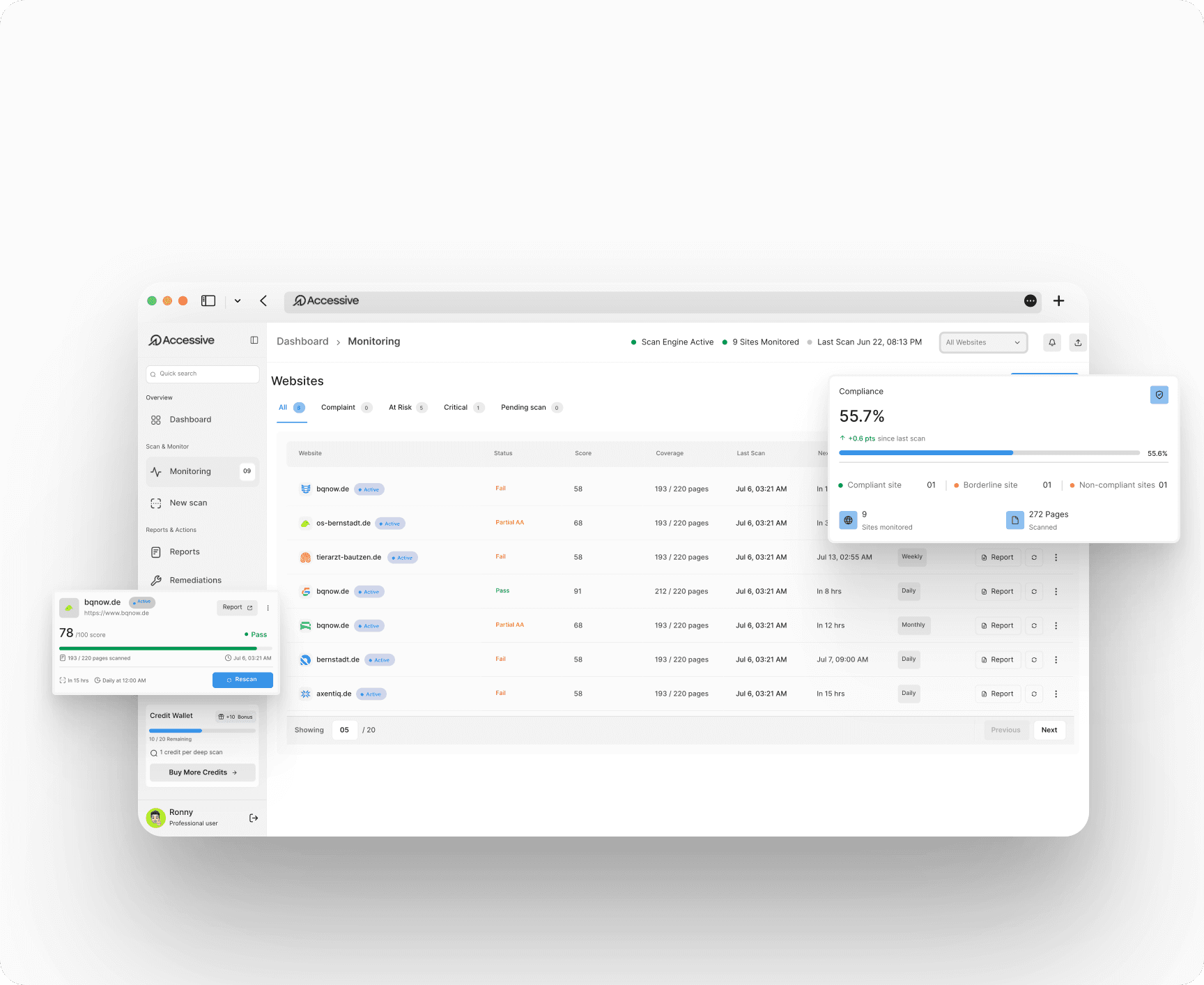Image resolution: width=1204 pixels, height=985 pixels.
Task: Open Report for the Monthly bqnow.de row
Action: (x=998, y=625)
